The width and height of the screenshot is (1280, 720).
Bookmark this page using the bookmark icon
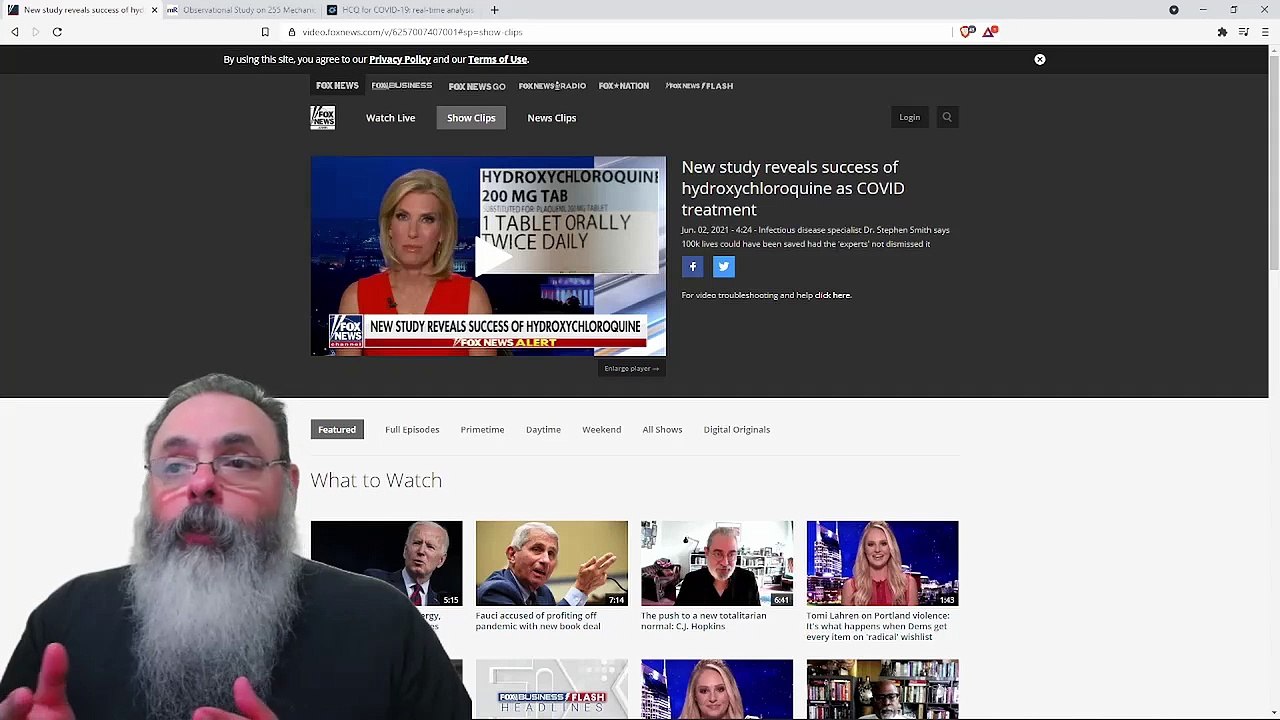click(265, 32)
